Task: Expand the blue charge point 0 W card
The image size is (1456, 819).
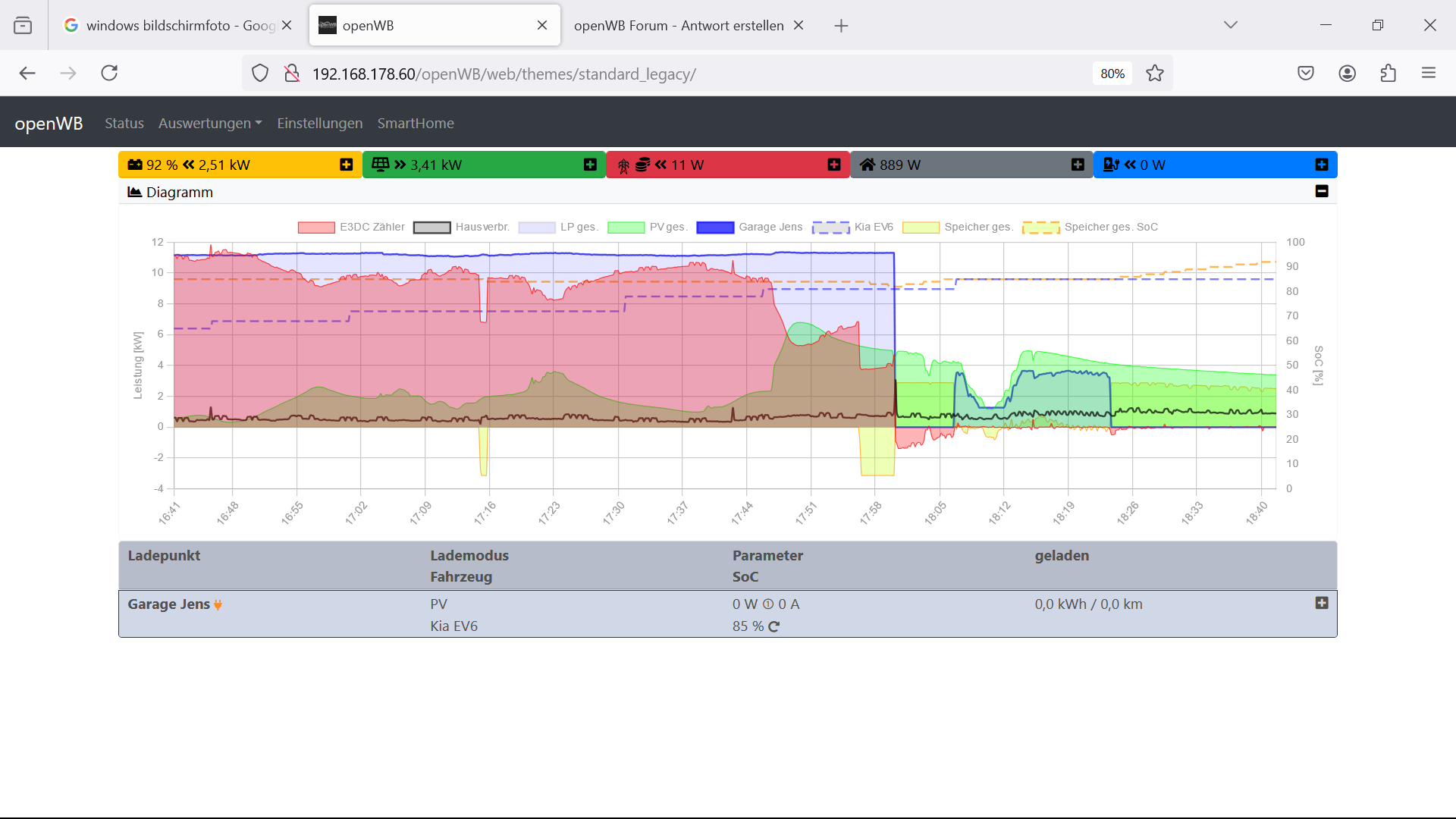Action: [1322, 165]
